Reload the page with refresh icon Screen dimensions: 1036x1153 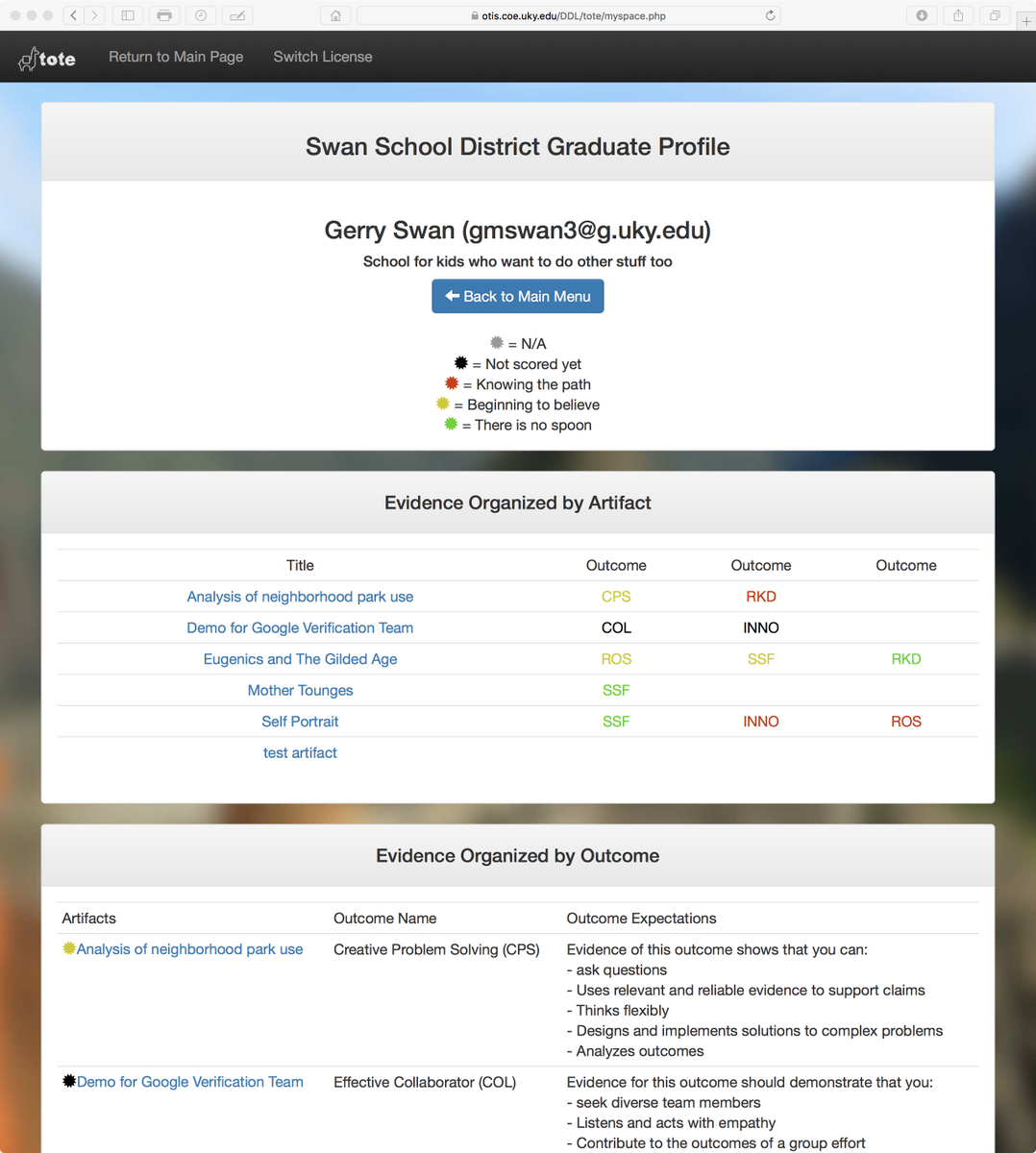click(770, 15)
